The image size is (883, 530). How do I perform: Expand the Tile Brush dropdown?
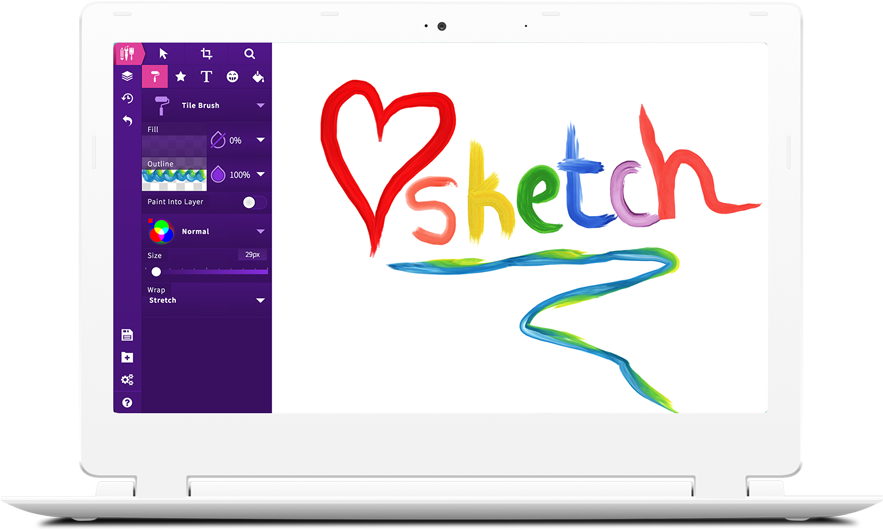click(260, 105)
